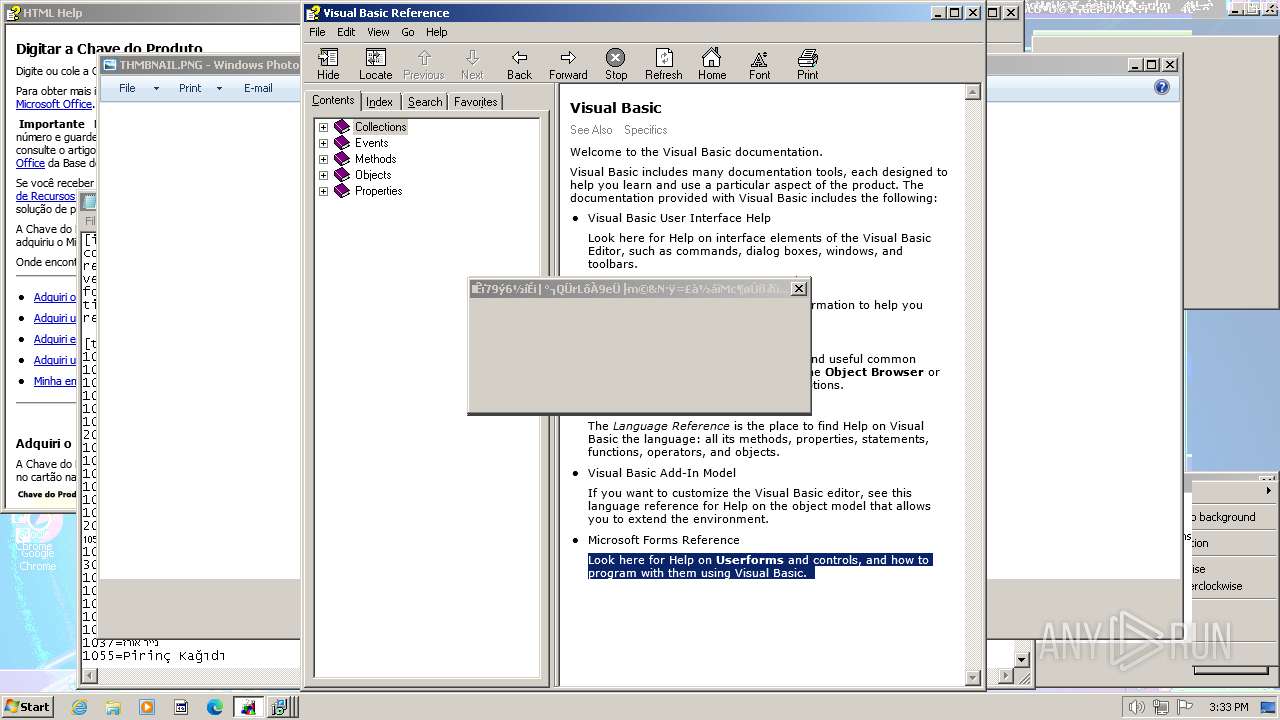Click the Microsoft Office link in HTML Help

click(54, 104)
